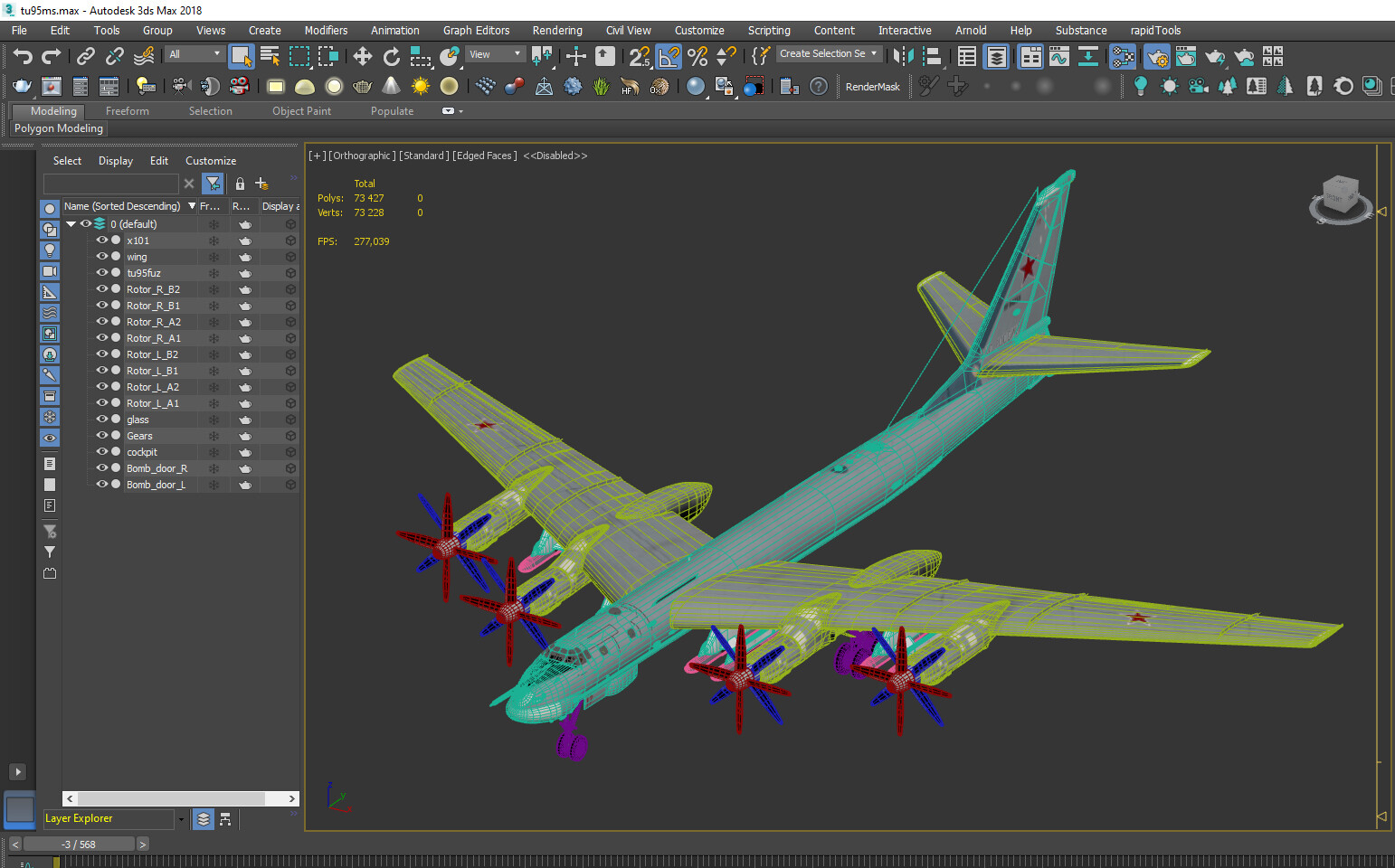1395x868 pixels.
Task: Click the x101 object color swatch
Action: point(116,241)
